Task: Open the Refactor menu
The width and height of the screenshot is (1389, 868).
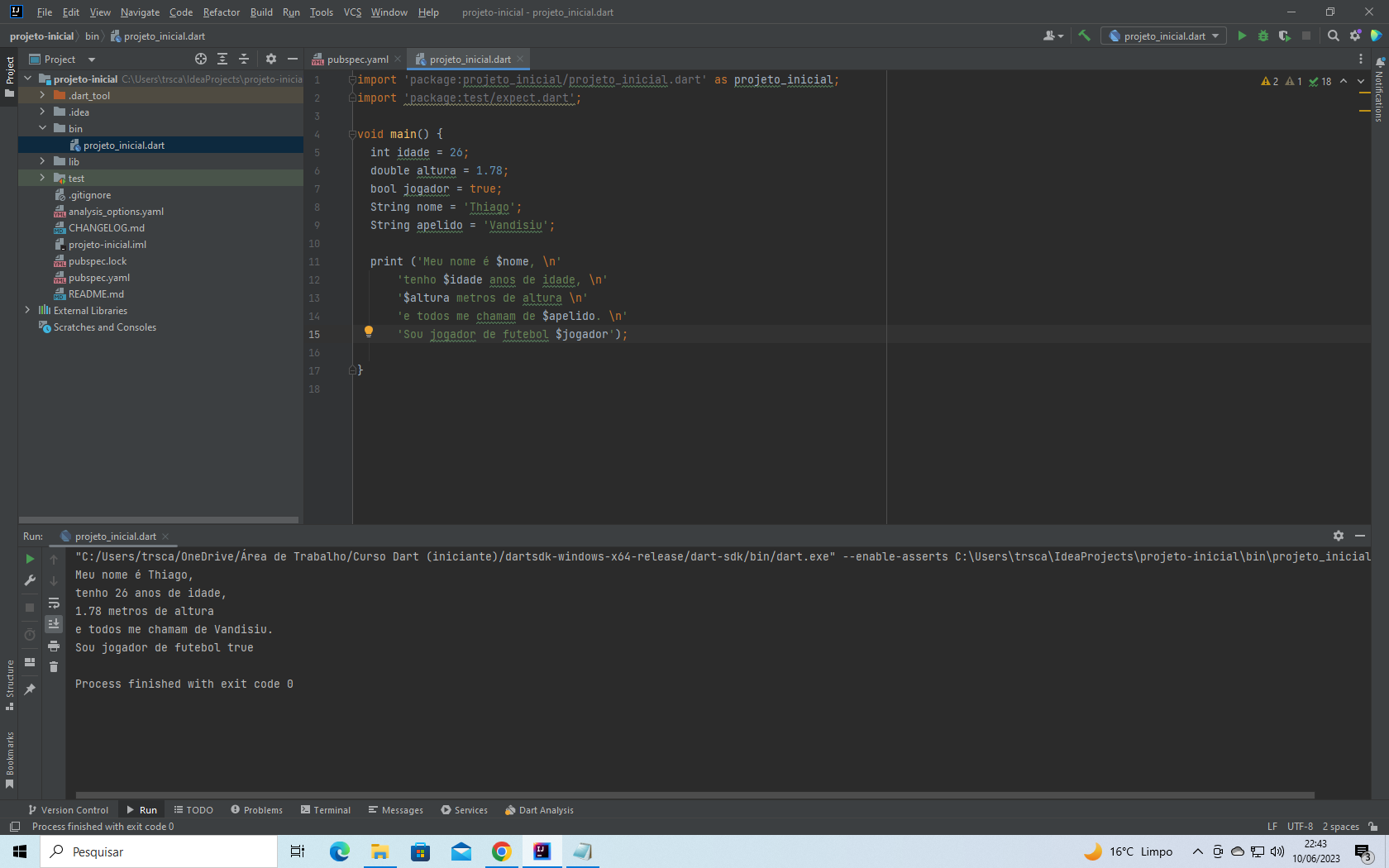Action: pos(222,12)
